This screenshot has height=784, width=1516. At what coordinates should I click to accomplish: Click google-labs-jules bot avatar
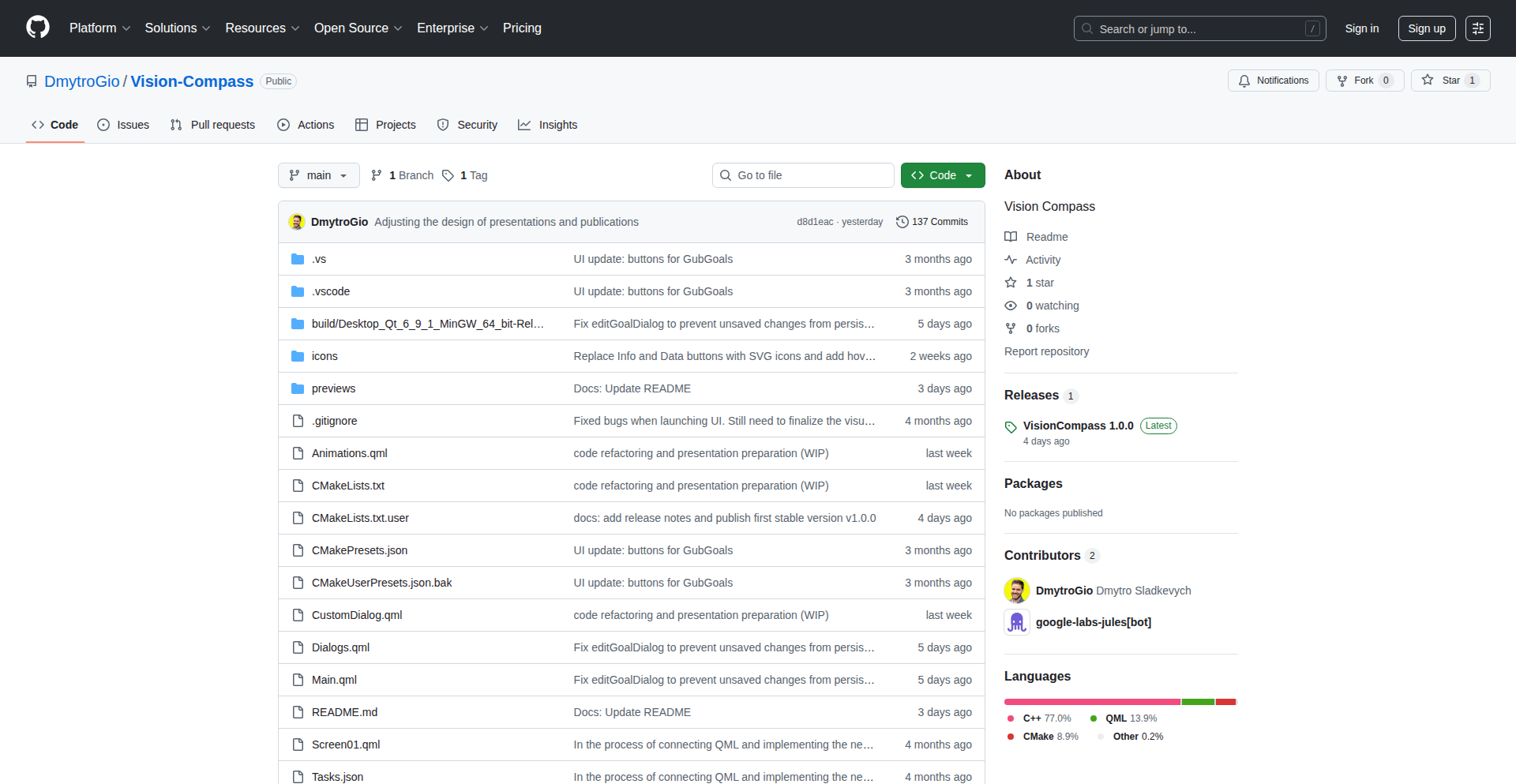[1017, 622]
